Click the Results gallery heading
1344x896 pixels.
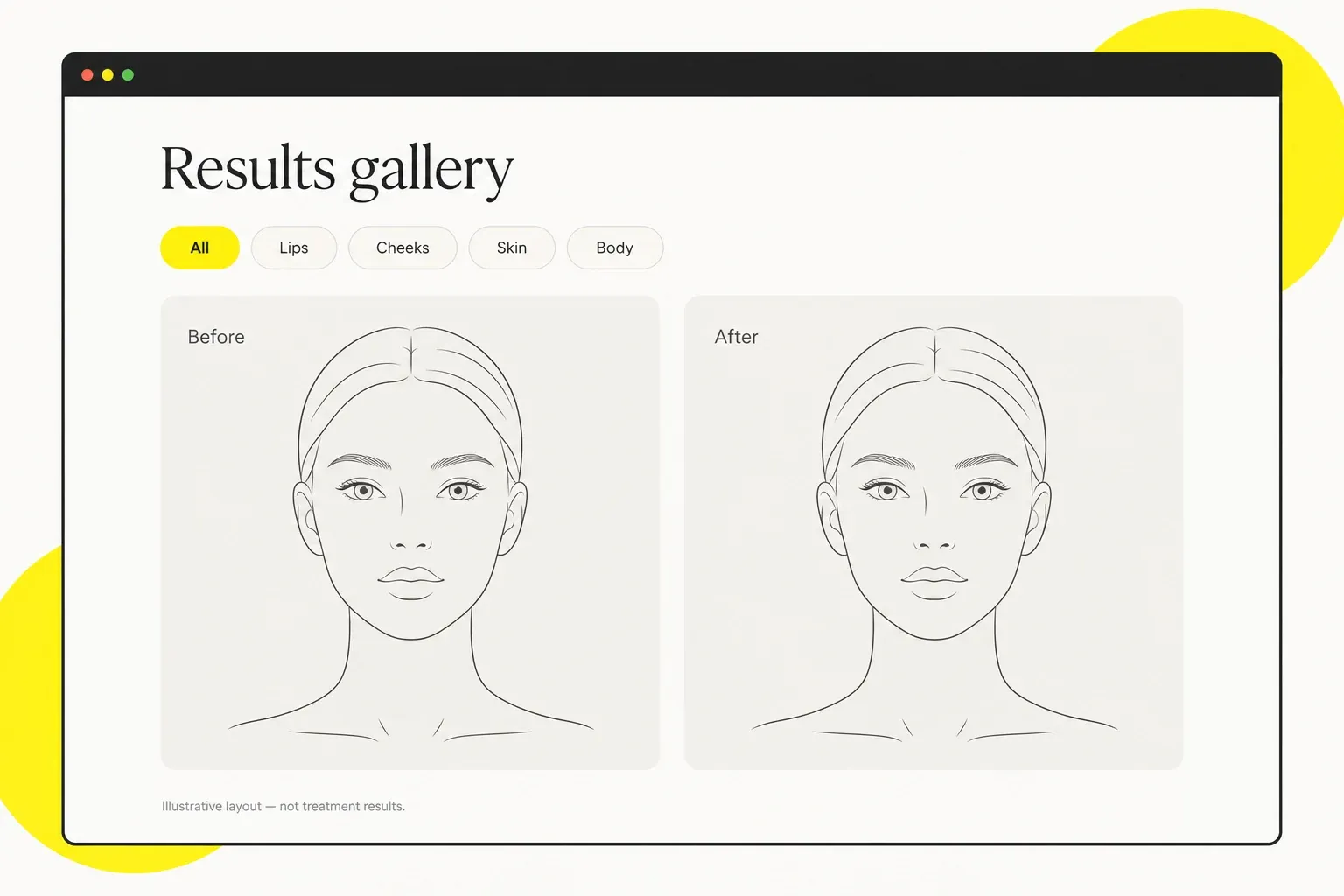pyautogui.click(x=337, y=170)
